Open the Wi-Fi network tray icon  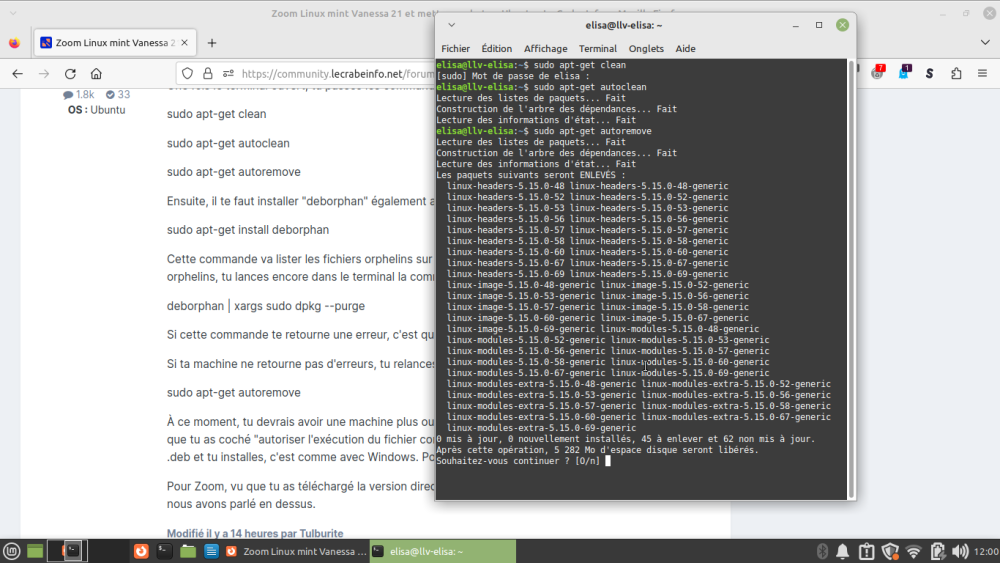click(x=913, y=551)
